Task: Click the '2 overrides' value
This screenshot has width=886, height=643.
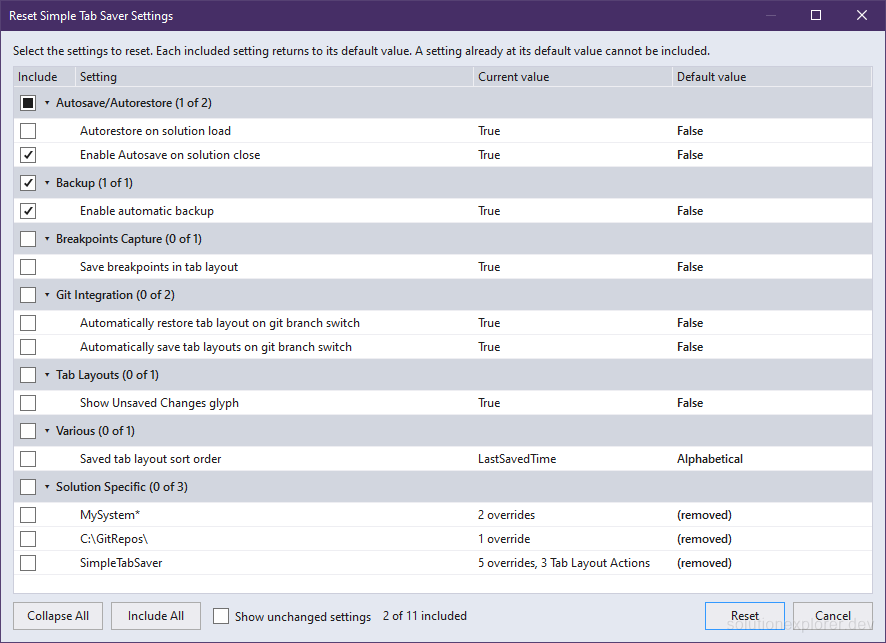Action: 506,515
